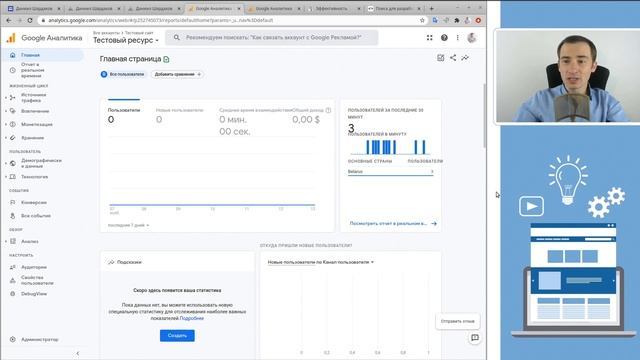Open DebugView in the sidebar
This screenshot has height=360, width=640.
[34, 293]
